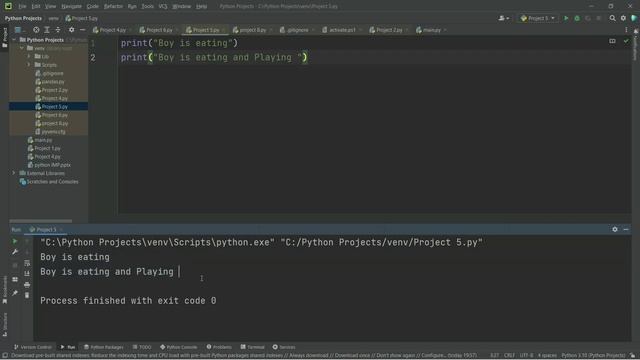Click the green inspection checkmark in editor

pos(626,41)
